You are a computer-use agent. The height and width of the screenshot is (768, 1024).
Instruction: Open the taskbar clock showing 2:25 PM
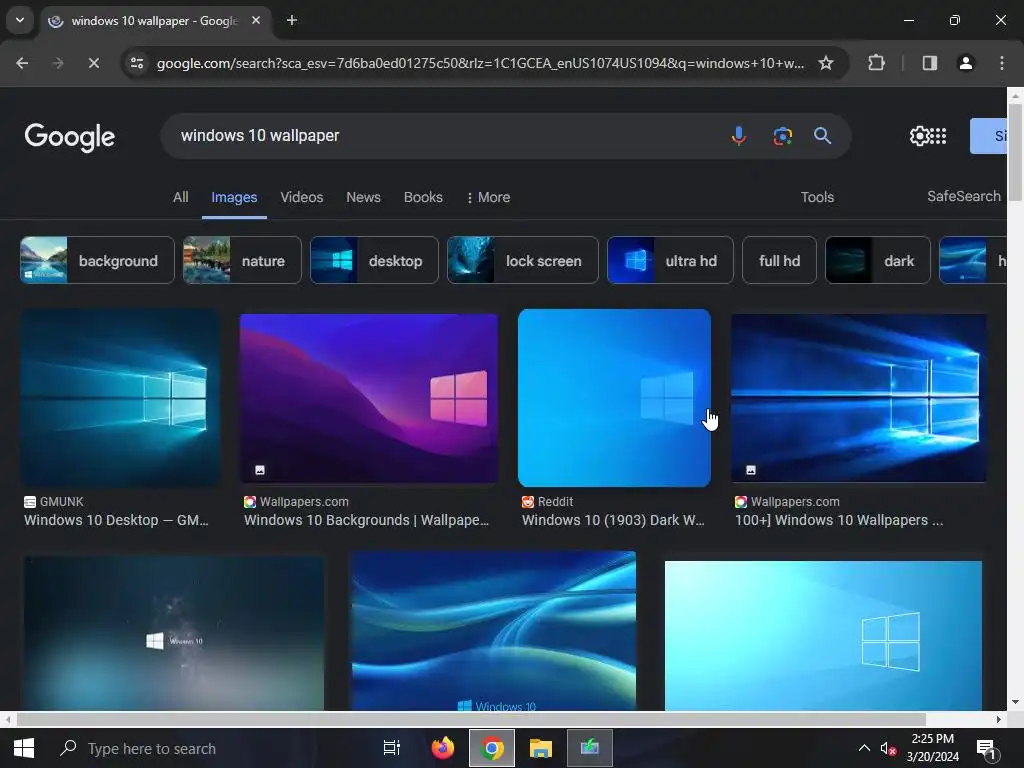(x=933, y=748)
